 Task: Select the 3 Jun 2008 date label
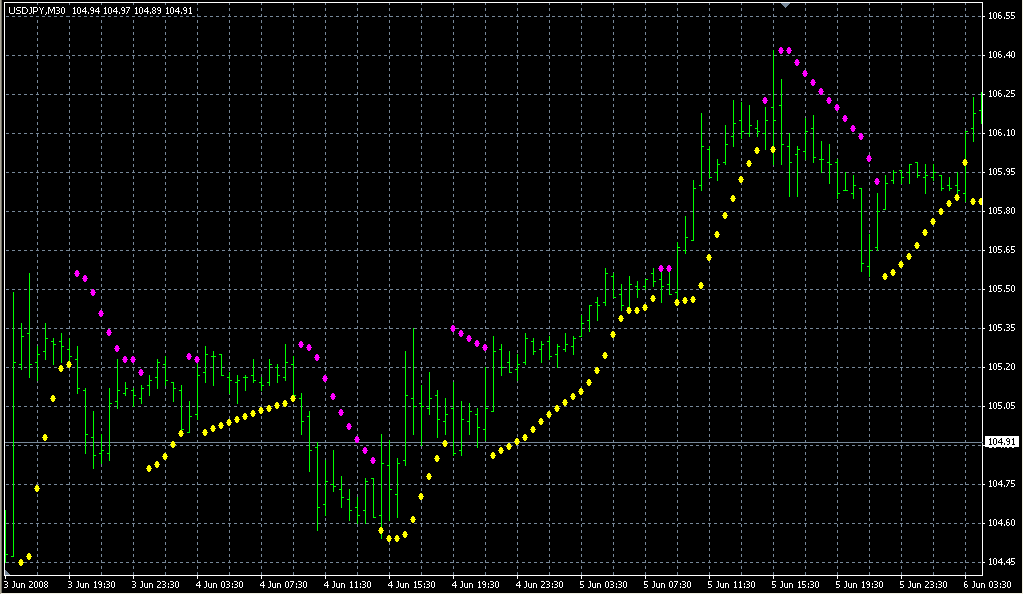[27, 585]
